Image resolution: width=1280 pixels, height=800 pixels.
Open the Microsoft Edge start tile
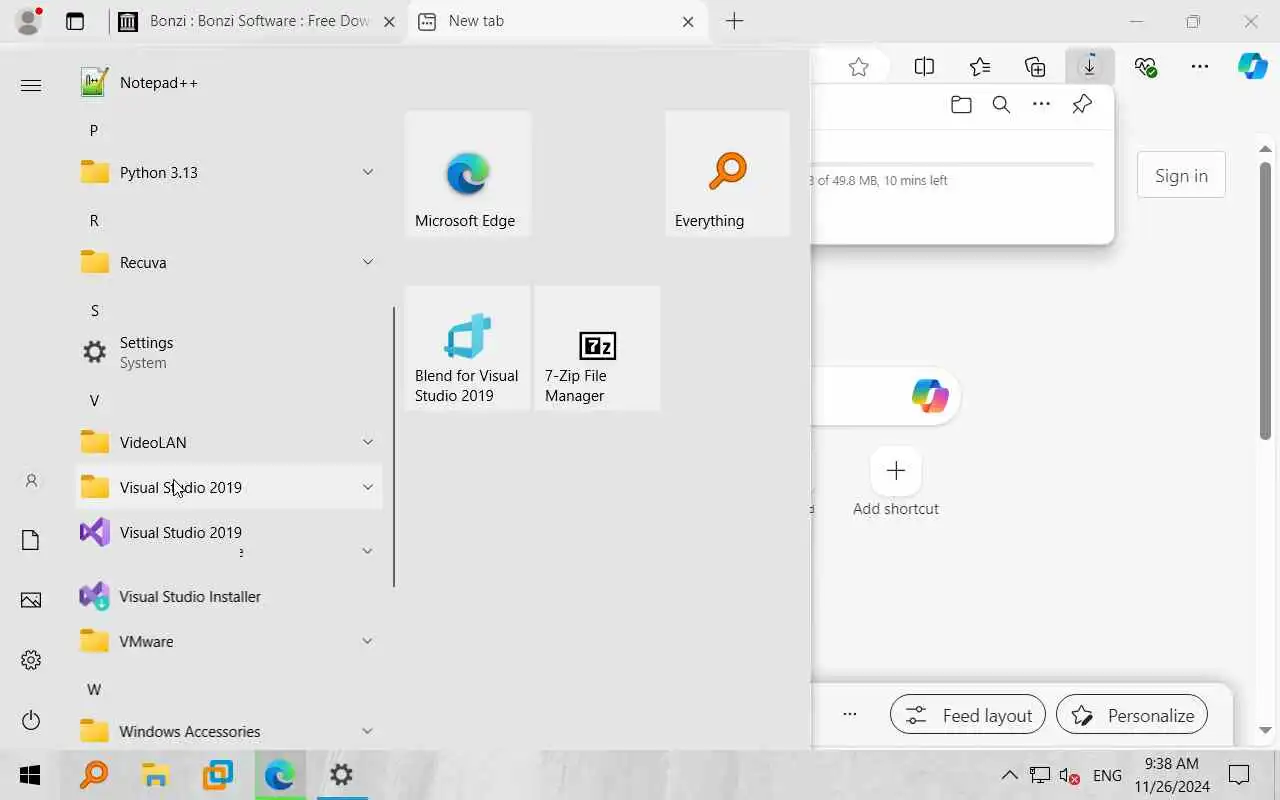468,174
